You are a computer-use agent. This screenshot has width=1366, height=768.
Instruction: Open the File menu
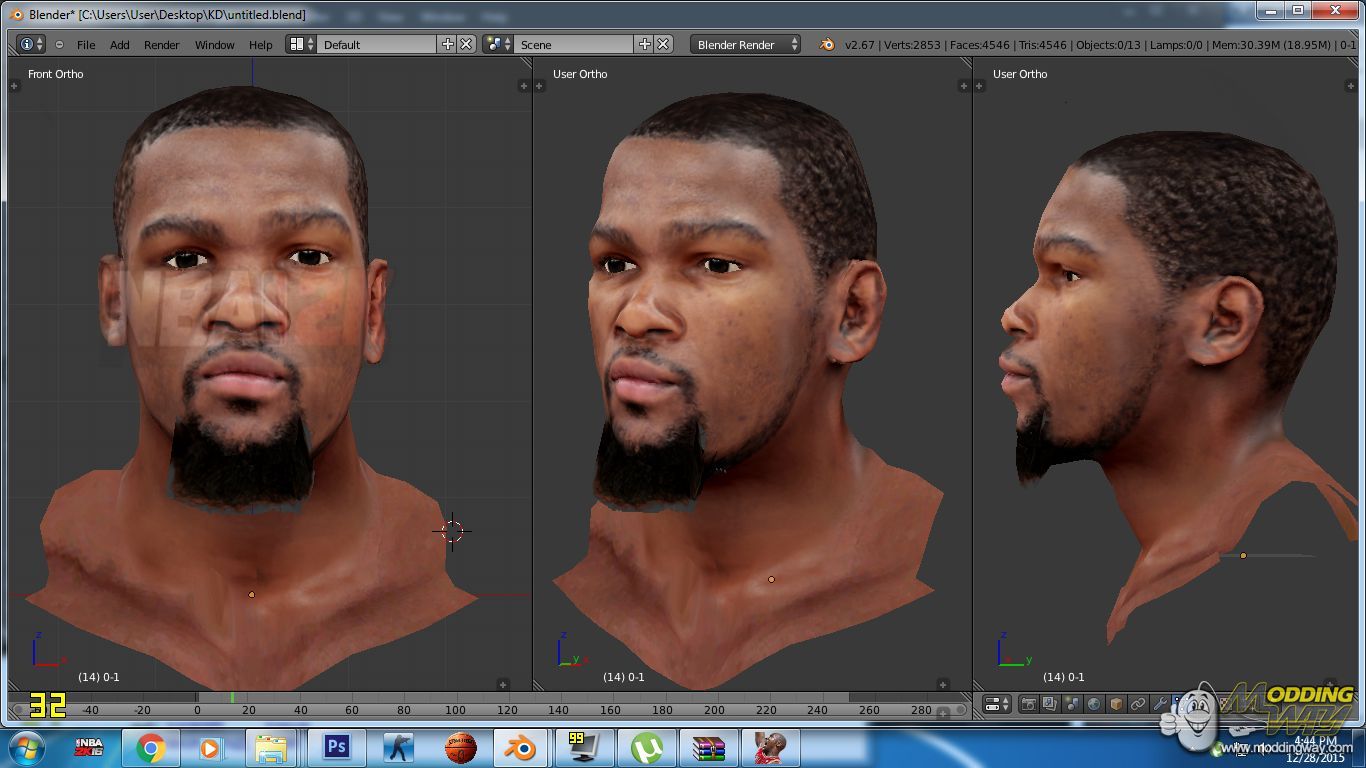tap(86, 45)
